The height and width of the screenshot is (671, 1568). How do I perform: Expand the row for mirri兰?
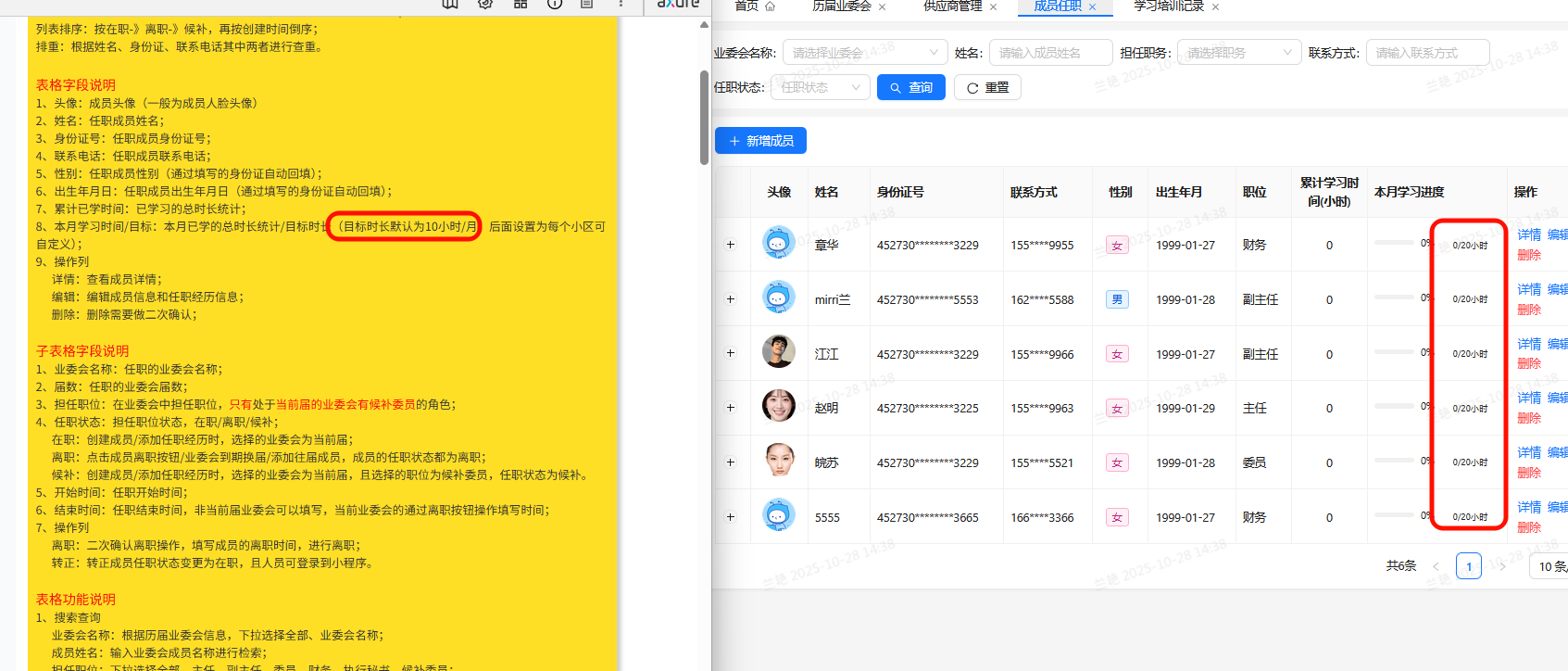coord(730,299)
